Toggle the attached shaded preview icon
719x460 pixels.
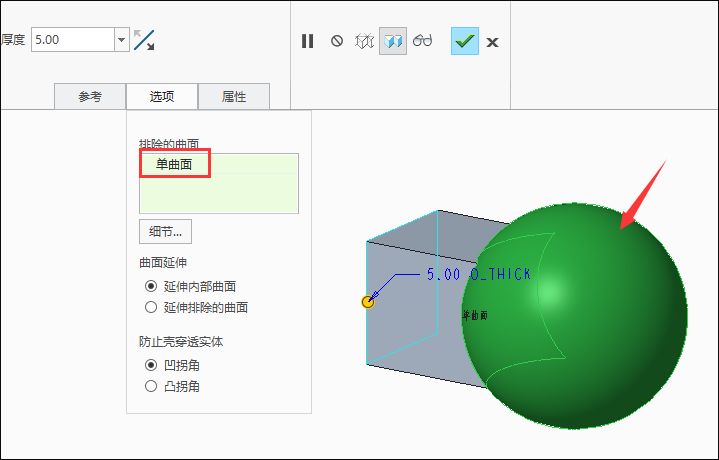tap(393, 41)
